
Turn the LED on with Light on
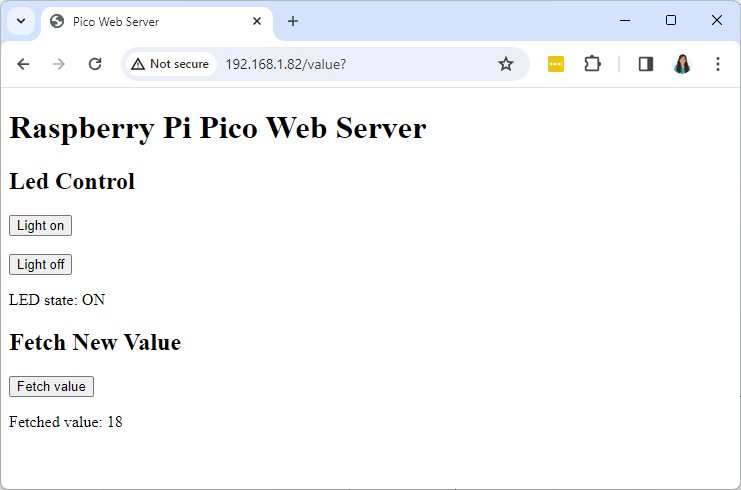click(41, 225)
